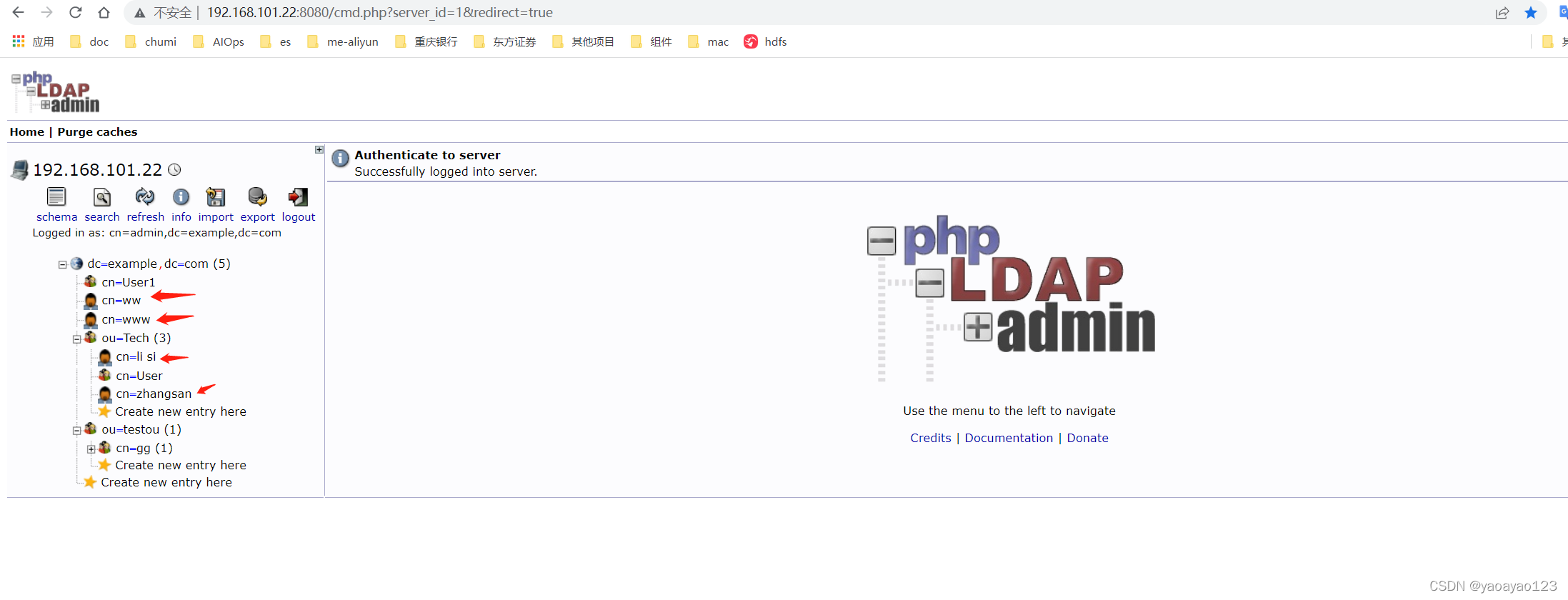Reload the page in browser
Viewport: 1568px width, 600px height.
[x=75, y=12]
